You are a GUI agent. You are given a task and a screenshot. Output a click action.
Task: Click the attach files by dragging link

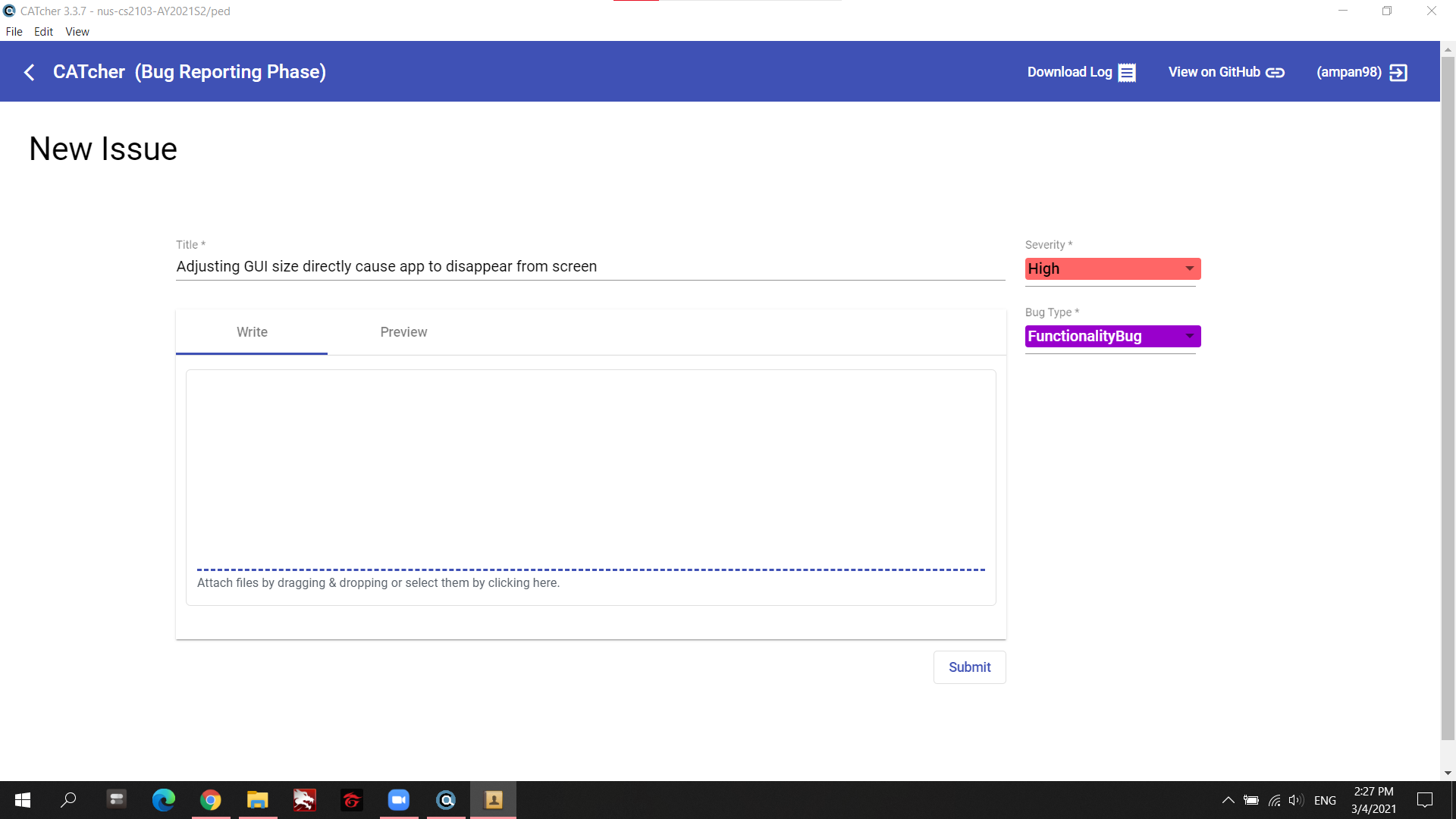tap(378, 583)
